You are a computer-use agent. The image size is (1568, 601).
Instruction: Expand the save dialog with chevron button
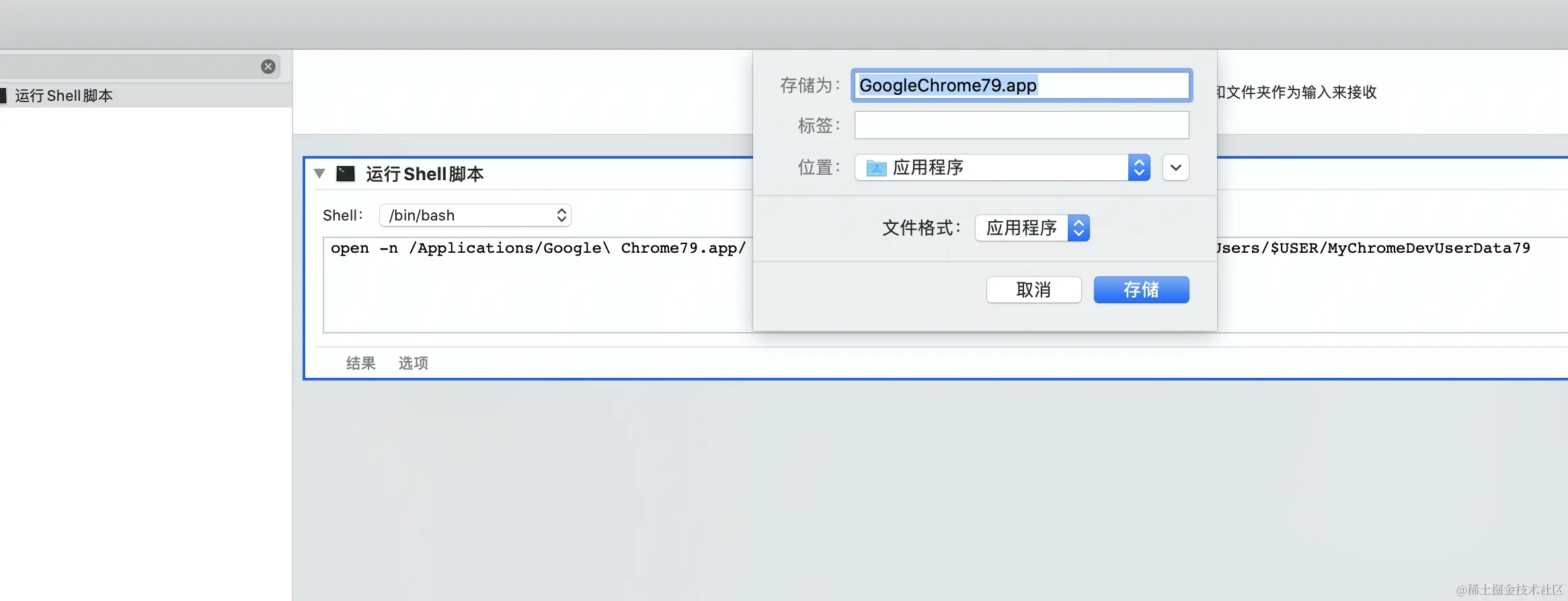1175,167
